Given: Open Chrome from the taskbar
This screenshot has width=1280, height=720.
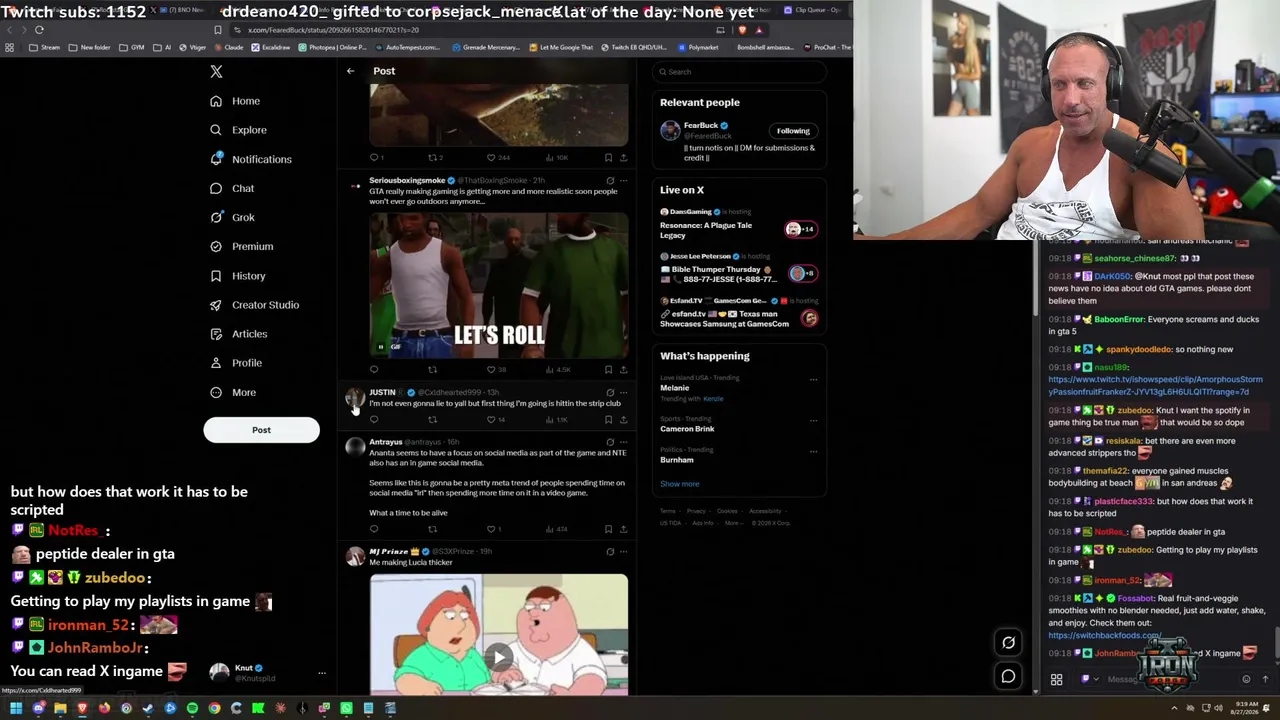Looking at the screenshot, I should (214, 708).
